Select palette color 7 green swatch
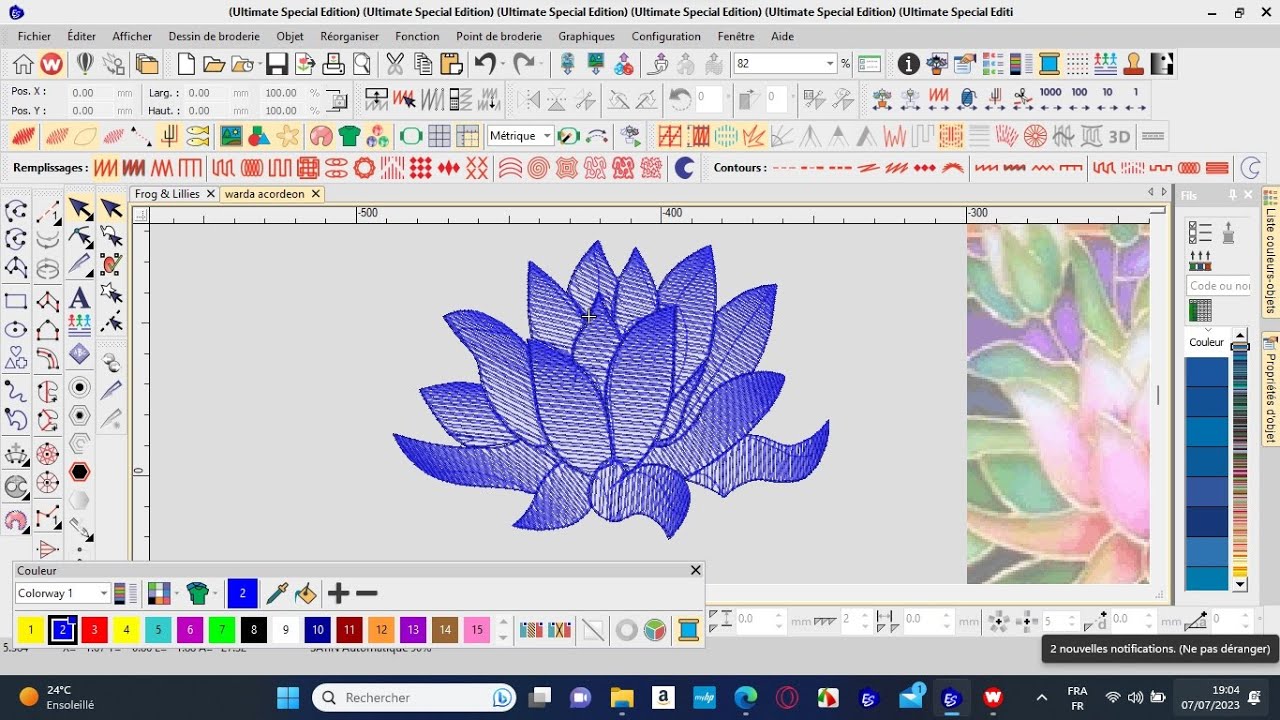Screen dimensions: 1280x720 (222, 630)
